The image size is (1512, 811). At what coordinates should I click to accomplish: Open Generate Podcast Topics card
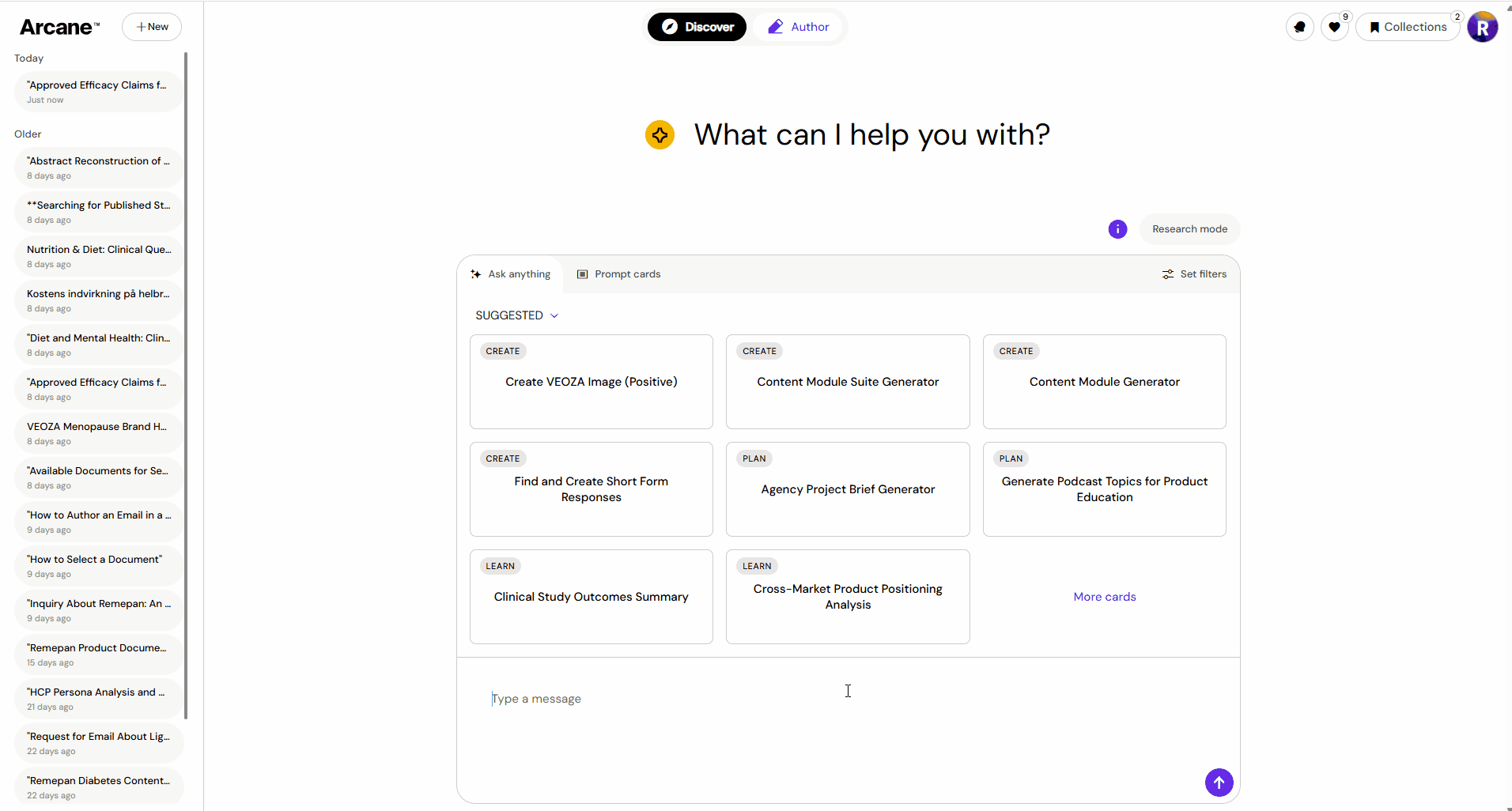[1105, 489]
